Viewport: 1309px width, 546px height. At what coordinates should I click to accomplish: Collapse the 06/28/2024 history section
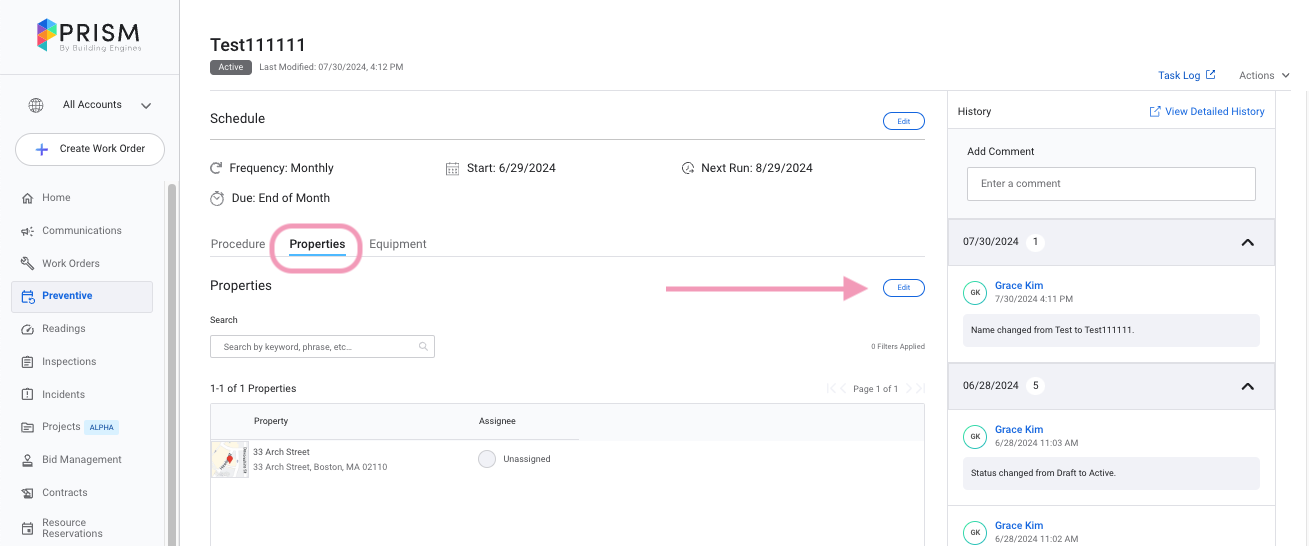[x=1247, y=386]
